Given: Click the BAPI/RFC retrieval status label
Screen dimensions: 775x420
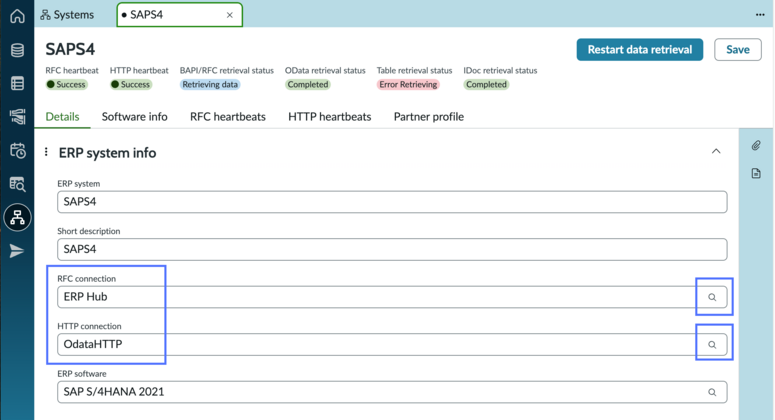Looking at the screenshot, I should point(226,71).
